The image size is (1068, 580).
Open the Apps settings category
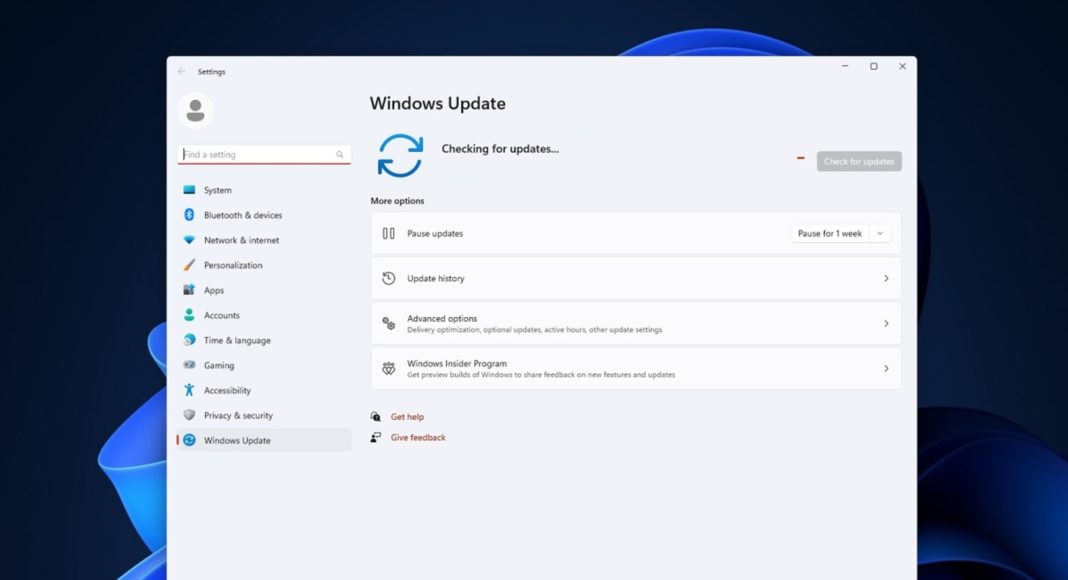[264, 290]
